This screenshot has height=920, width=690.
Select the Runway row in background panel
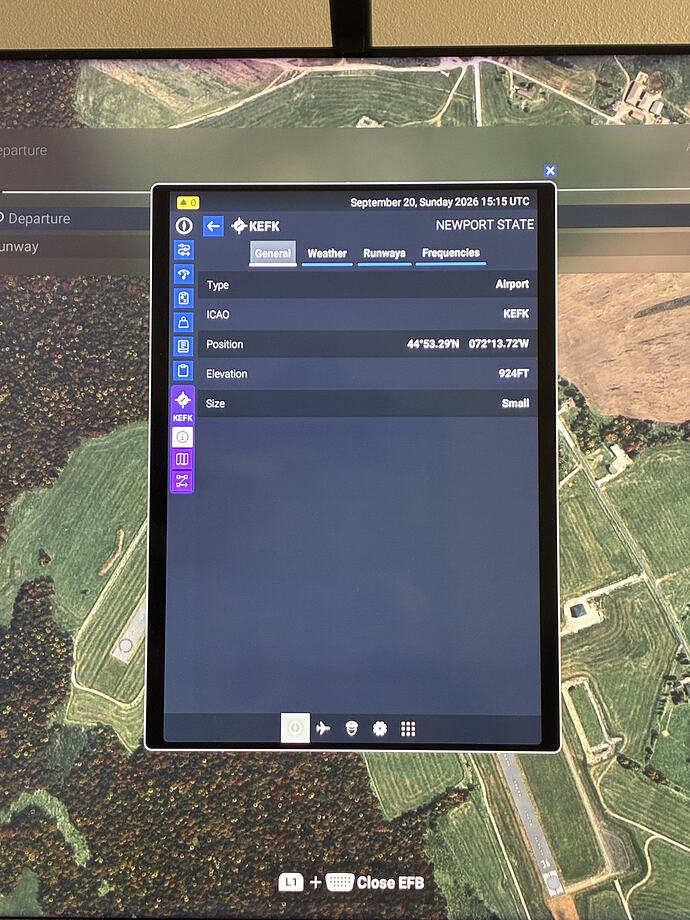pyautogui.click(x=73, y=246)
